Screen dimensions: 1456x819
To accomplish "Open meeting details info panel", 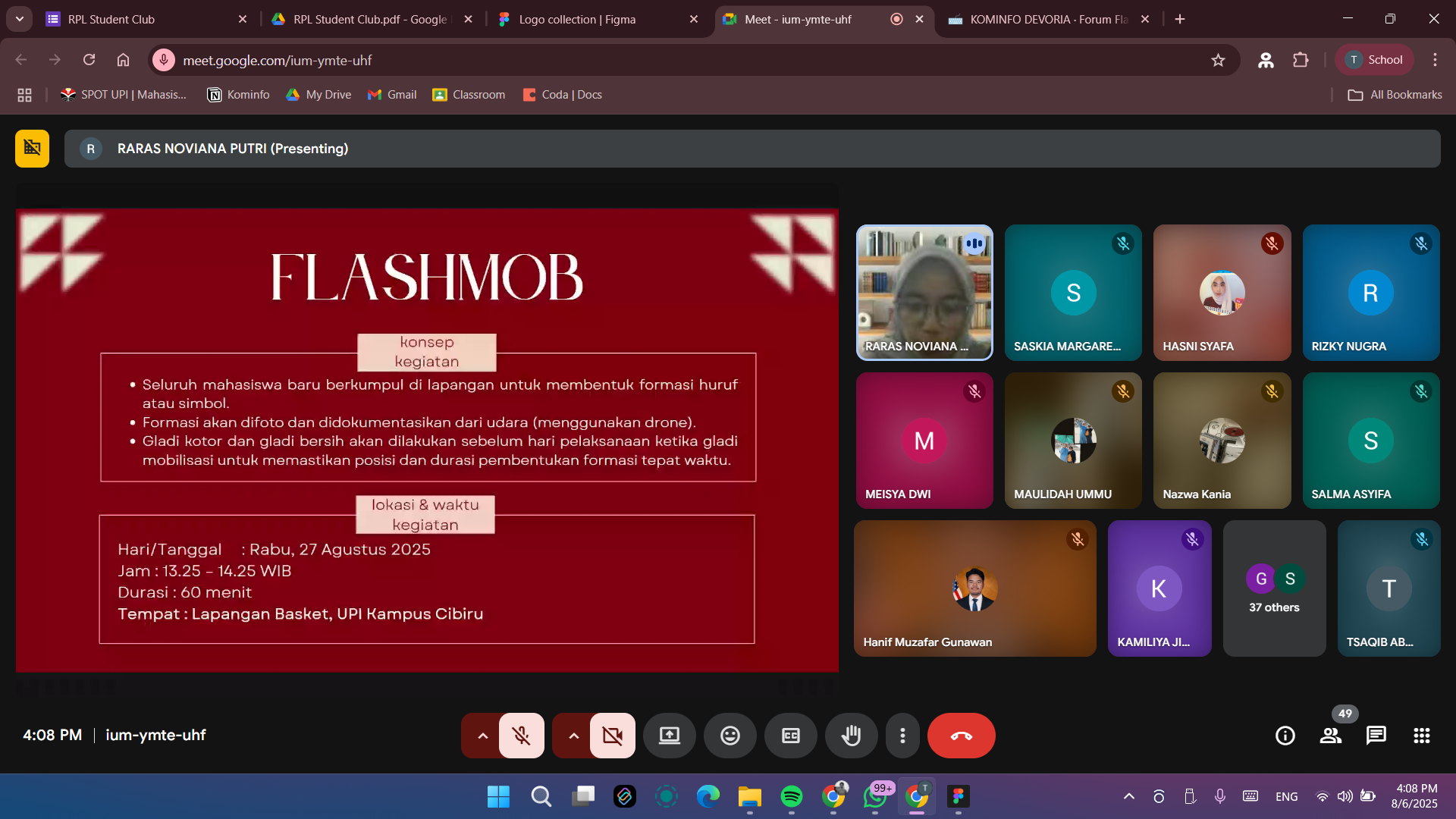I will [1285, 735].
